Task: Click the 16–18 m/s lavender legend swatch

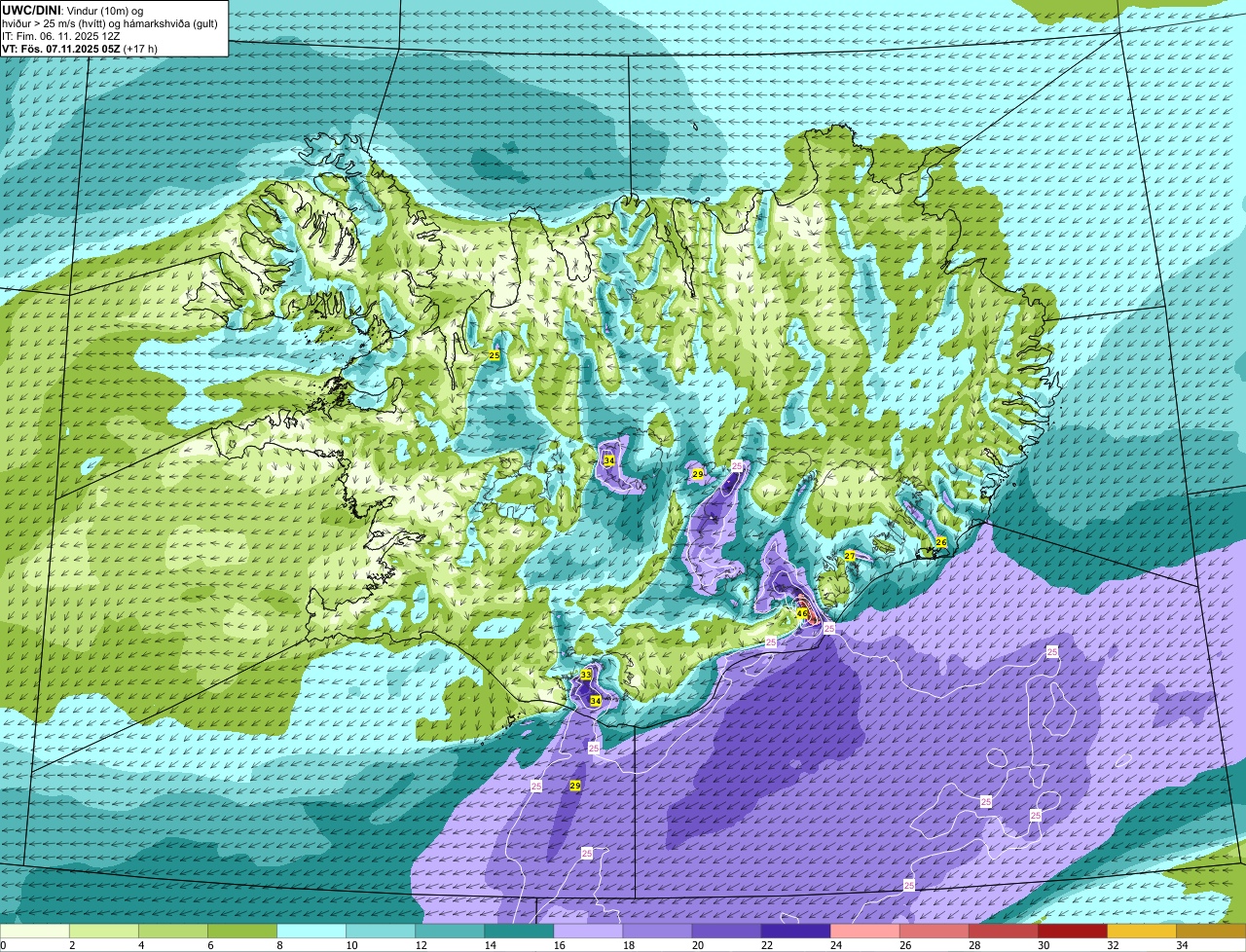Action: tap(588, 932)
